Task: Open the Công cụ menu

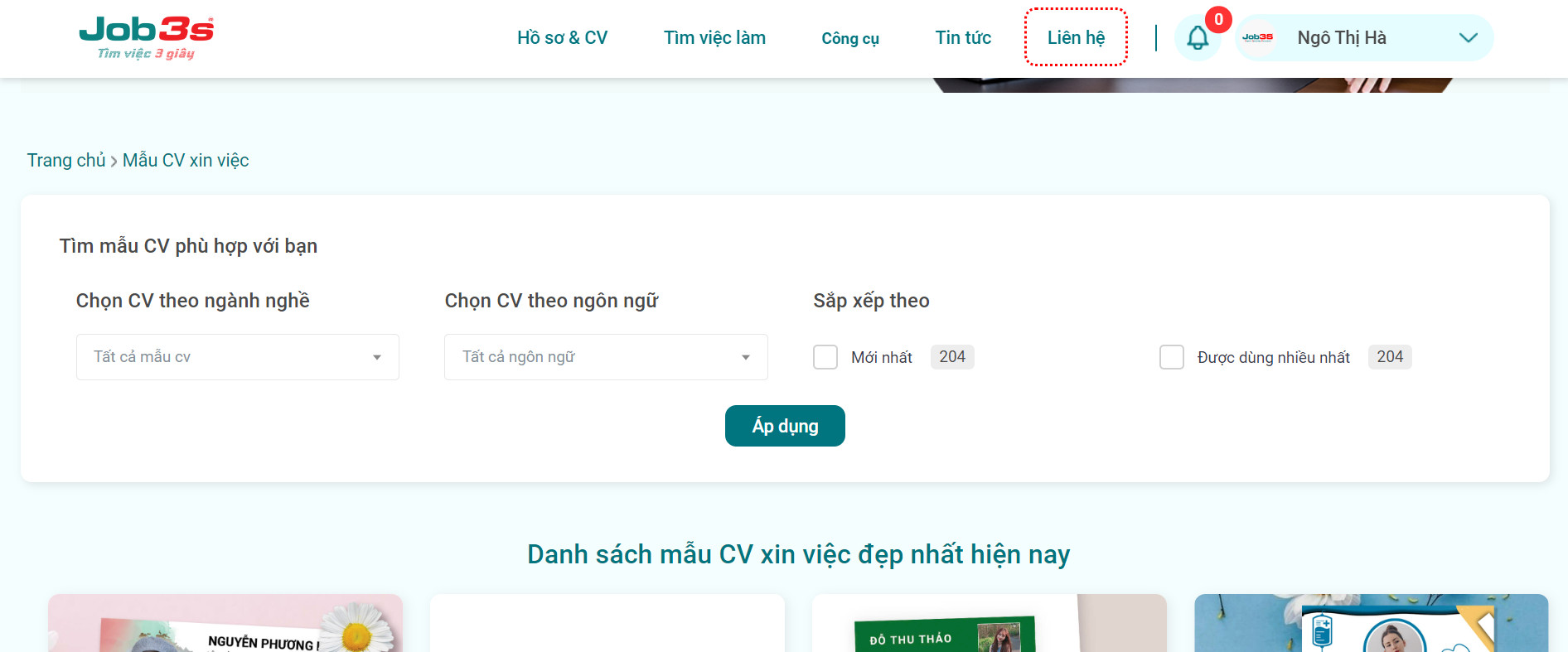Action: coord(850,39)
